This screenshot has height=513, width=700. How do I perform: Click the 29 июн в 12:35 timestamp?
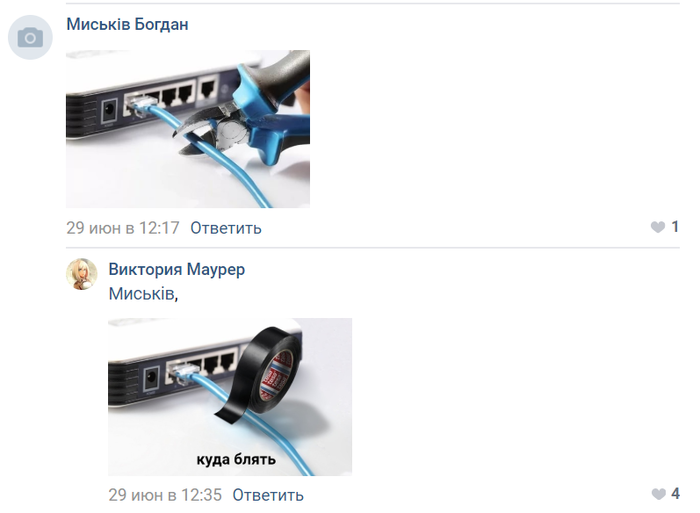click(x=165, y=495)
